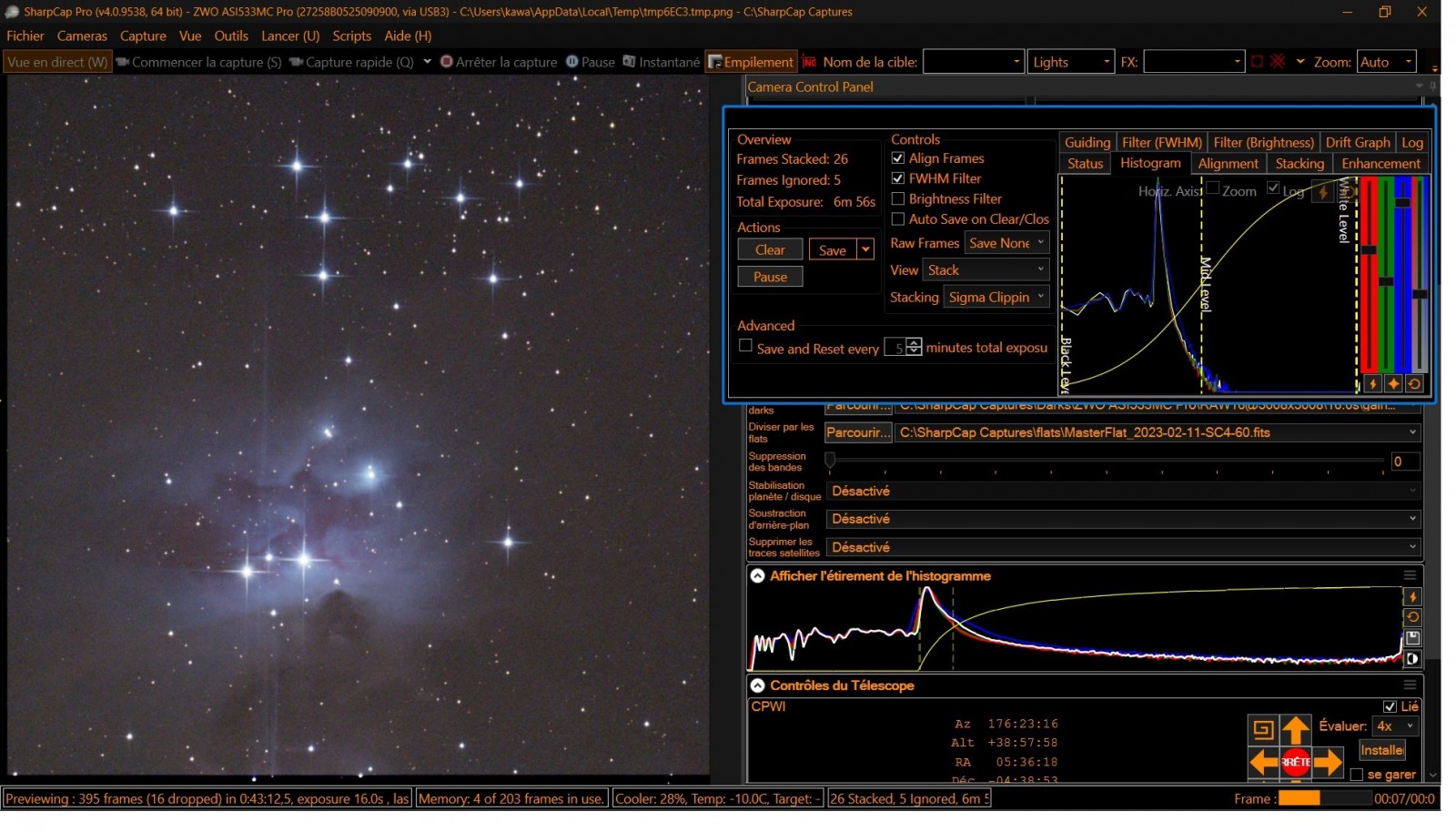Open the histogram stretch panel menu icon

click(x=1410, y=575)
